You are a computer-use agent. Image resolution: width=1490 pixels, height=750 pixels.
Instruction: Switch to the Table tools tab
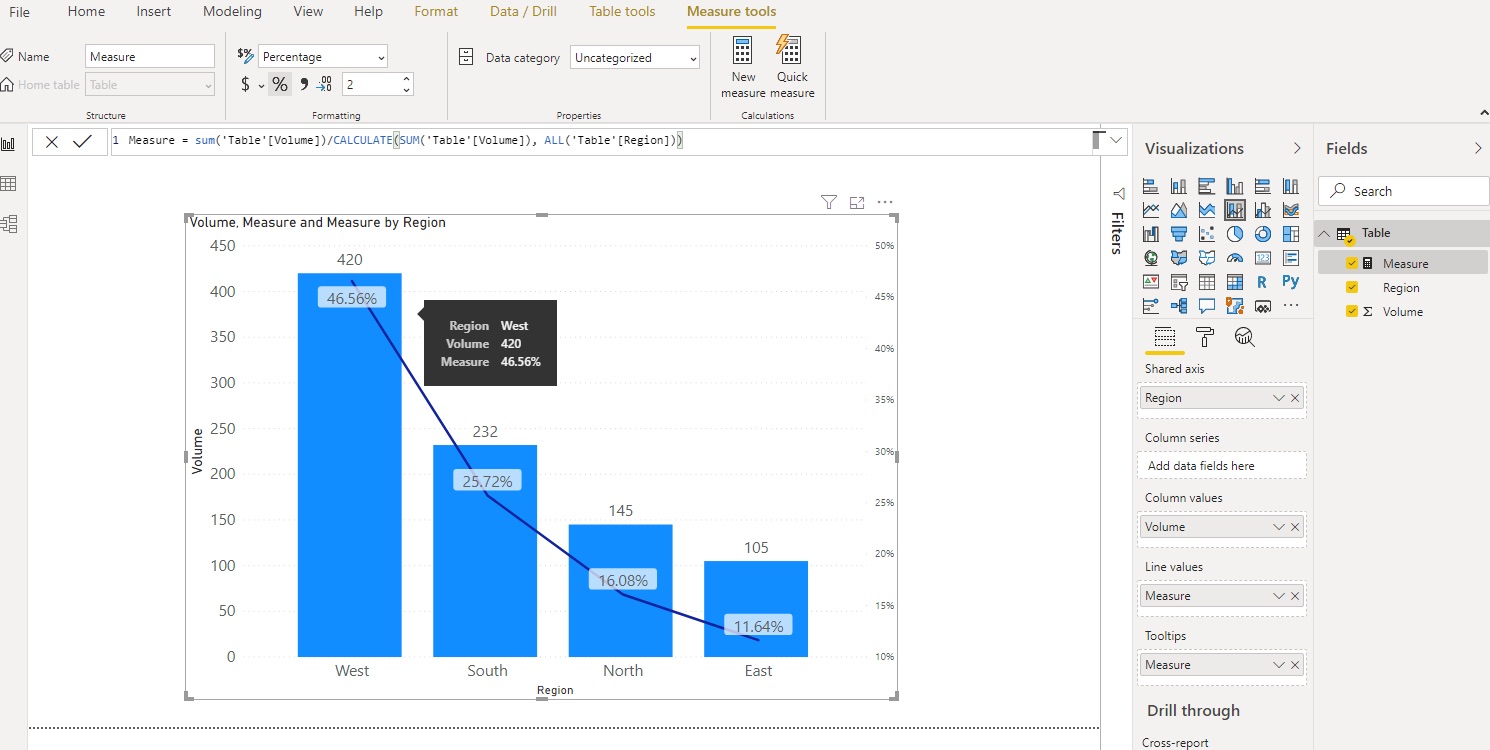(622, 12)
